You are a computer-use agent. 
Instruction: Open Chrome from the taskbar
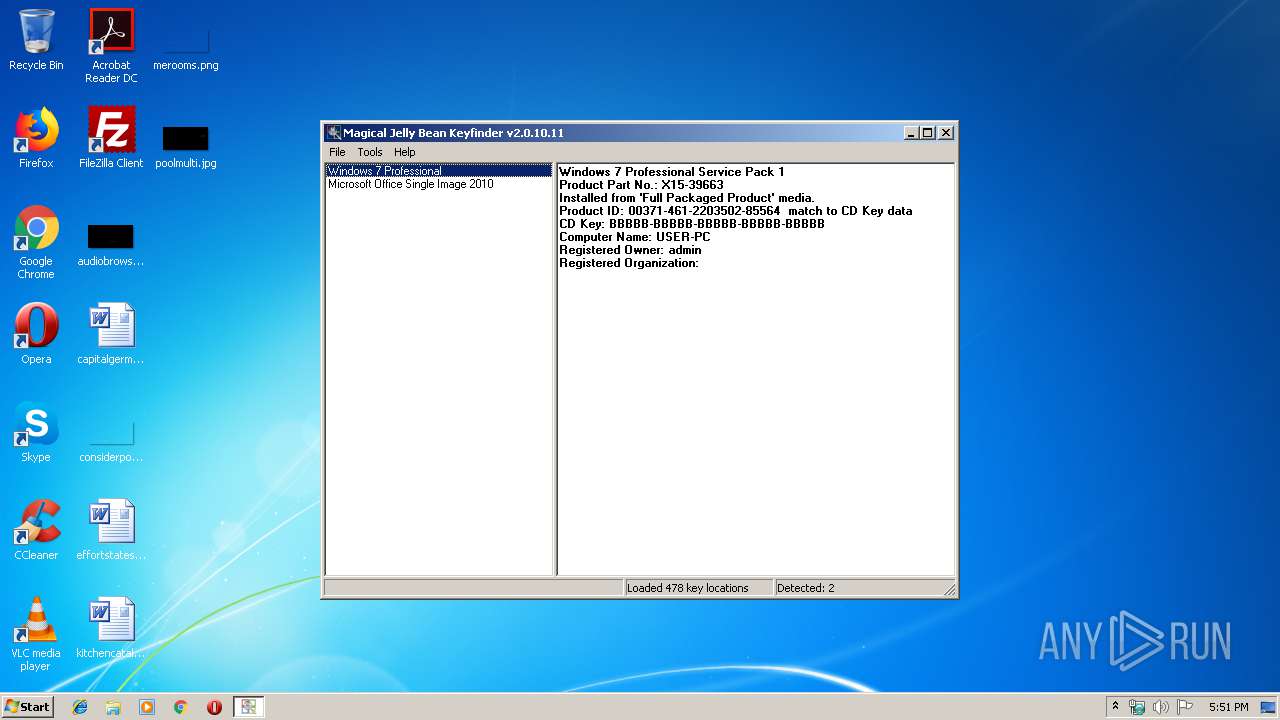tap(180, 707)
